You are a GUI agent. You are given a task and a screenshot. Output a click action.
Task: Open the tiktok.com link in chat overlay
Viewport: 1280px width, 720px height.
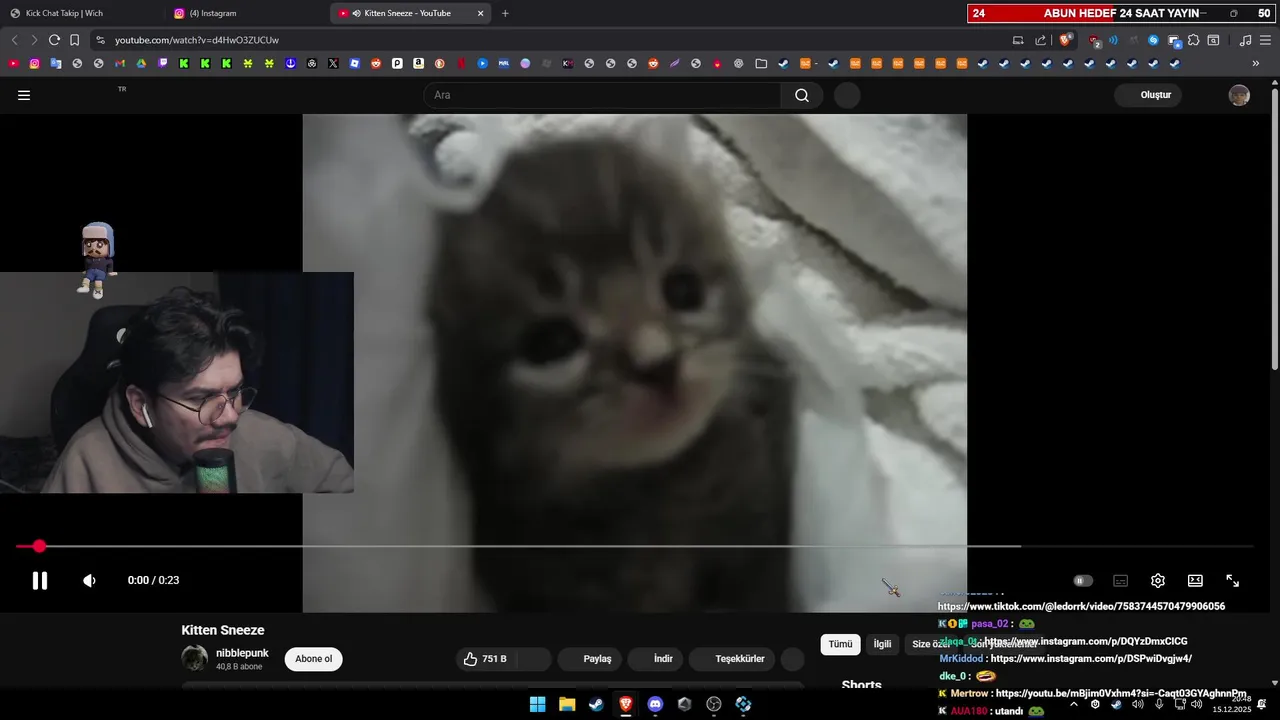[1081, 606]
